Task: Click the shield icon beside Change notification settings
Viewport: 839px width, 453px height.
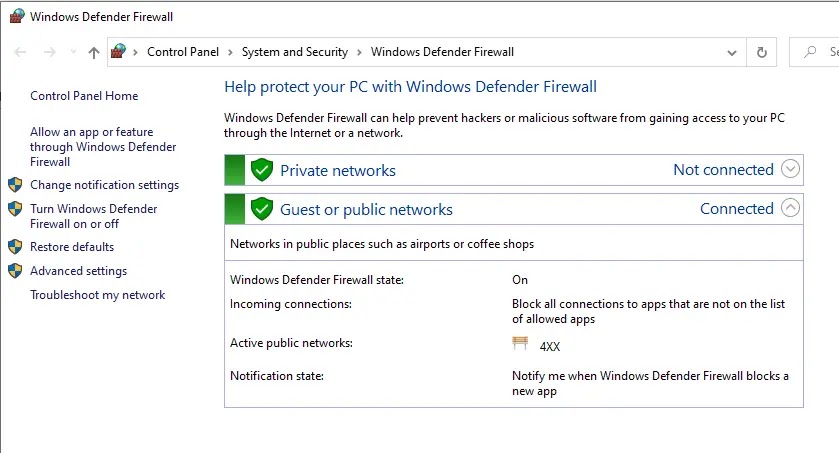Action: point(16,185)
